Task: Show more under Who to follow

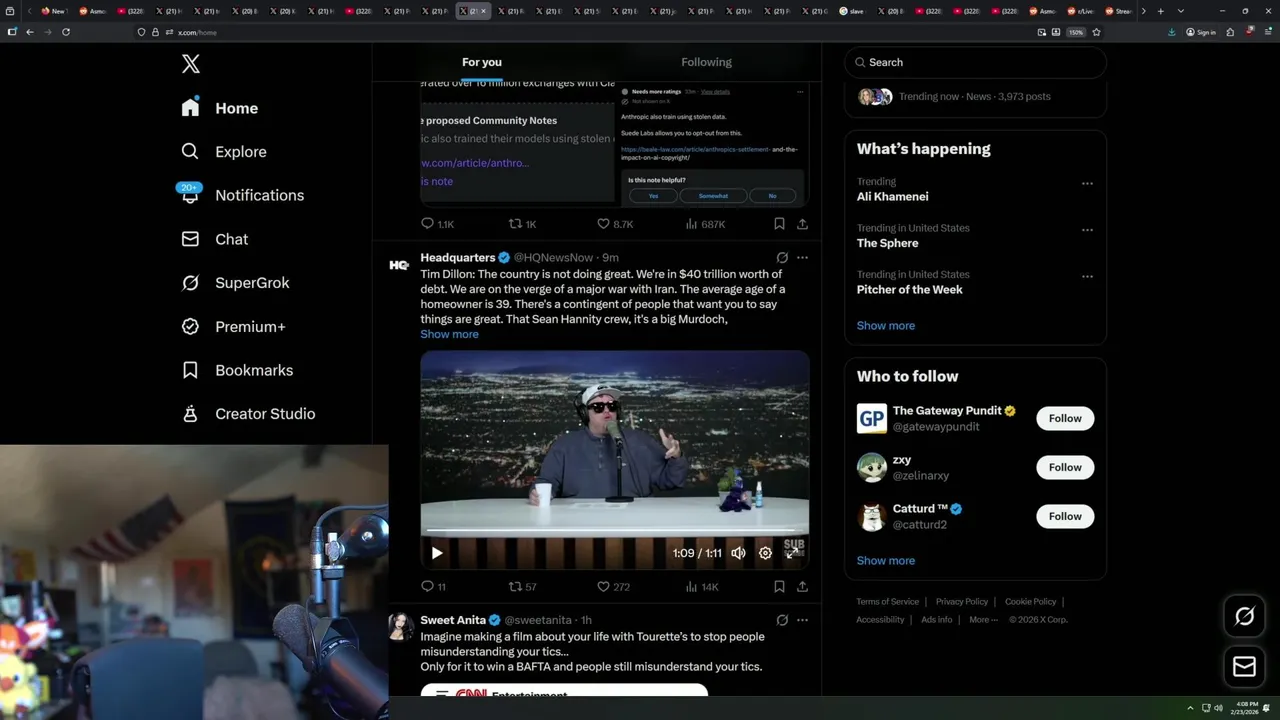Action: (x=886, y=561)
